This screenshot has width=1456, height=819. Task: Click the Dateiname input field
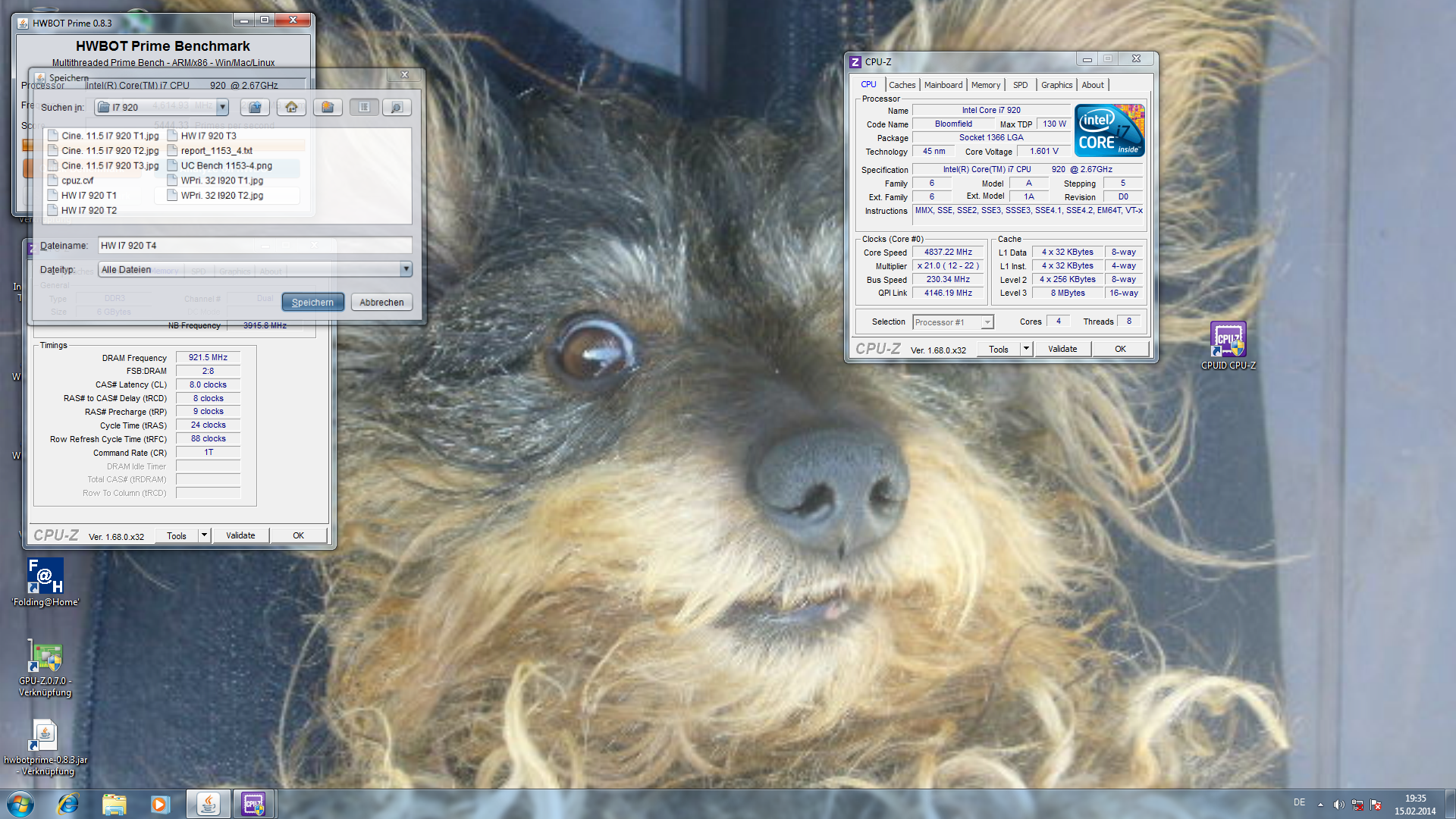tap(255, 246)
